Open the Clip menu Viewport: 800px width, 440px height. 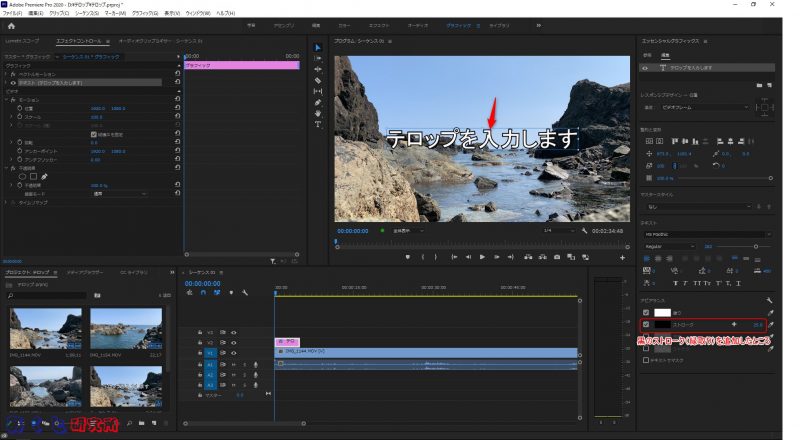tap(59, 13)
